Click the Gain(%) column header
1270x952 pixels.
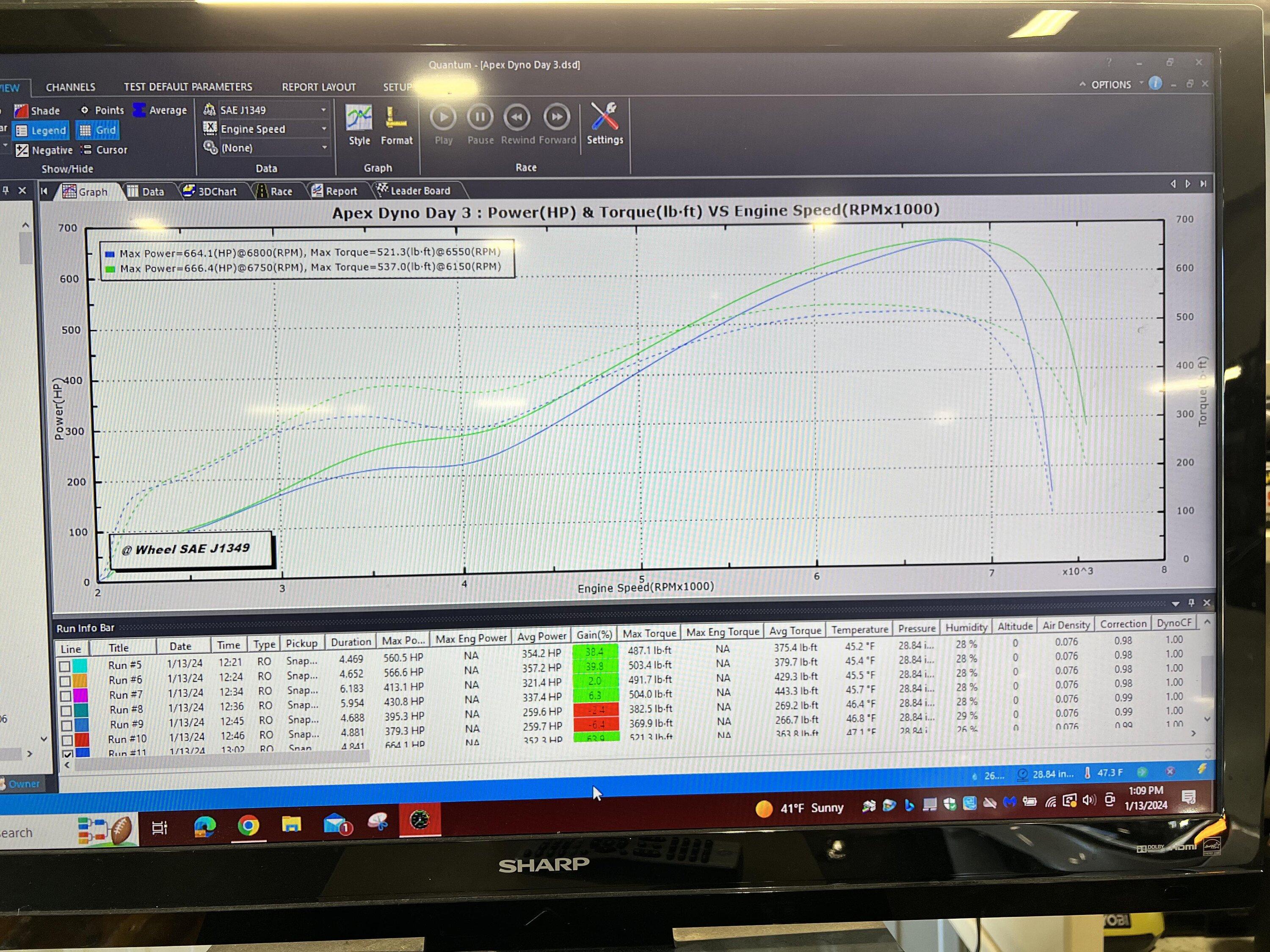tap(594, 635)
